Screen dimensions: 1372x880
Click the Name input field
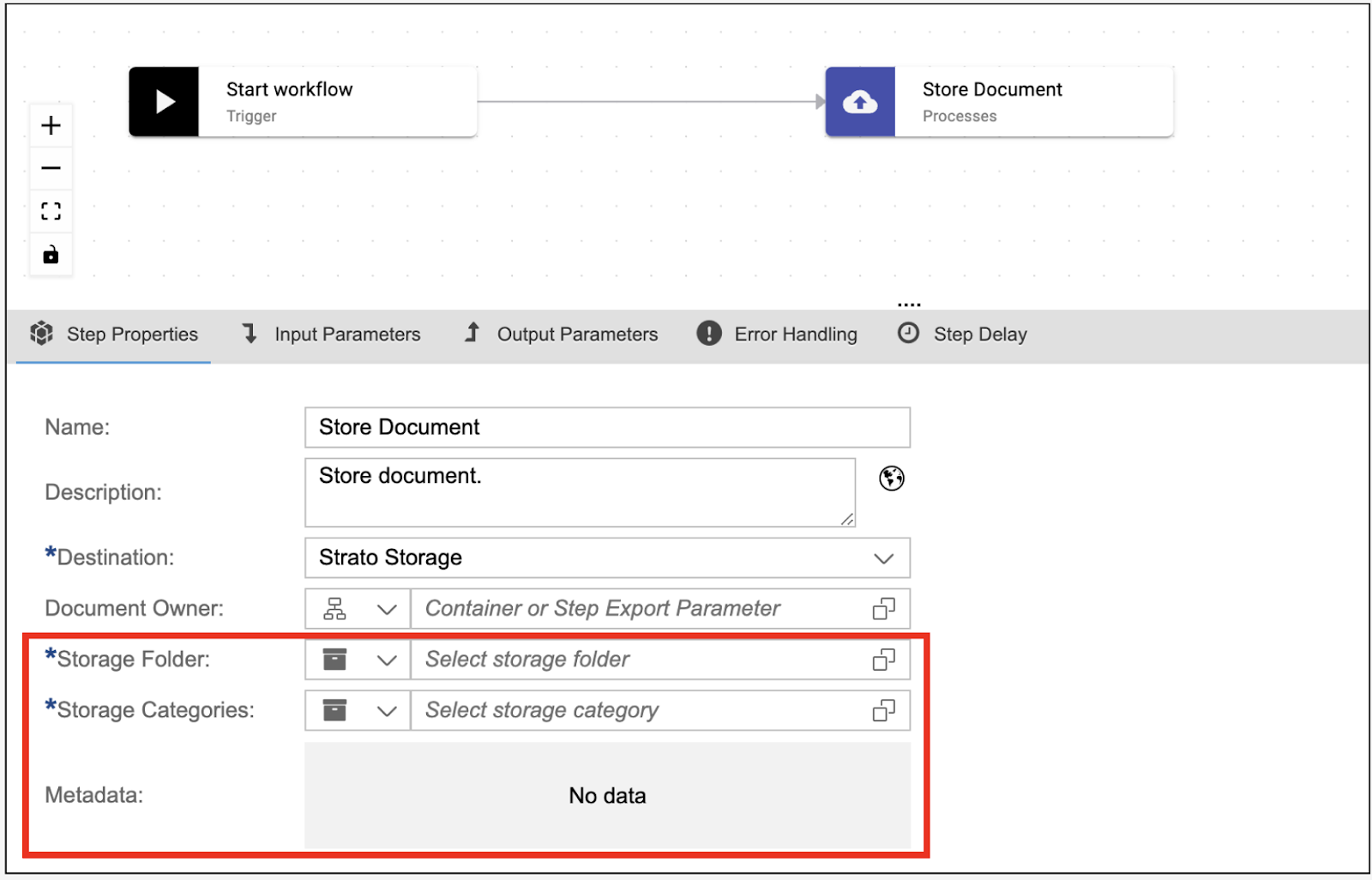pyautogui.click(x=607, y=427)
